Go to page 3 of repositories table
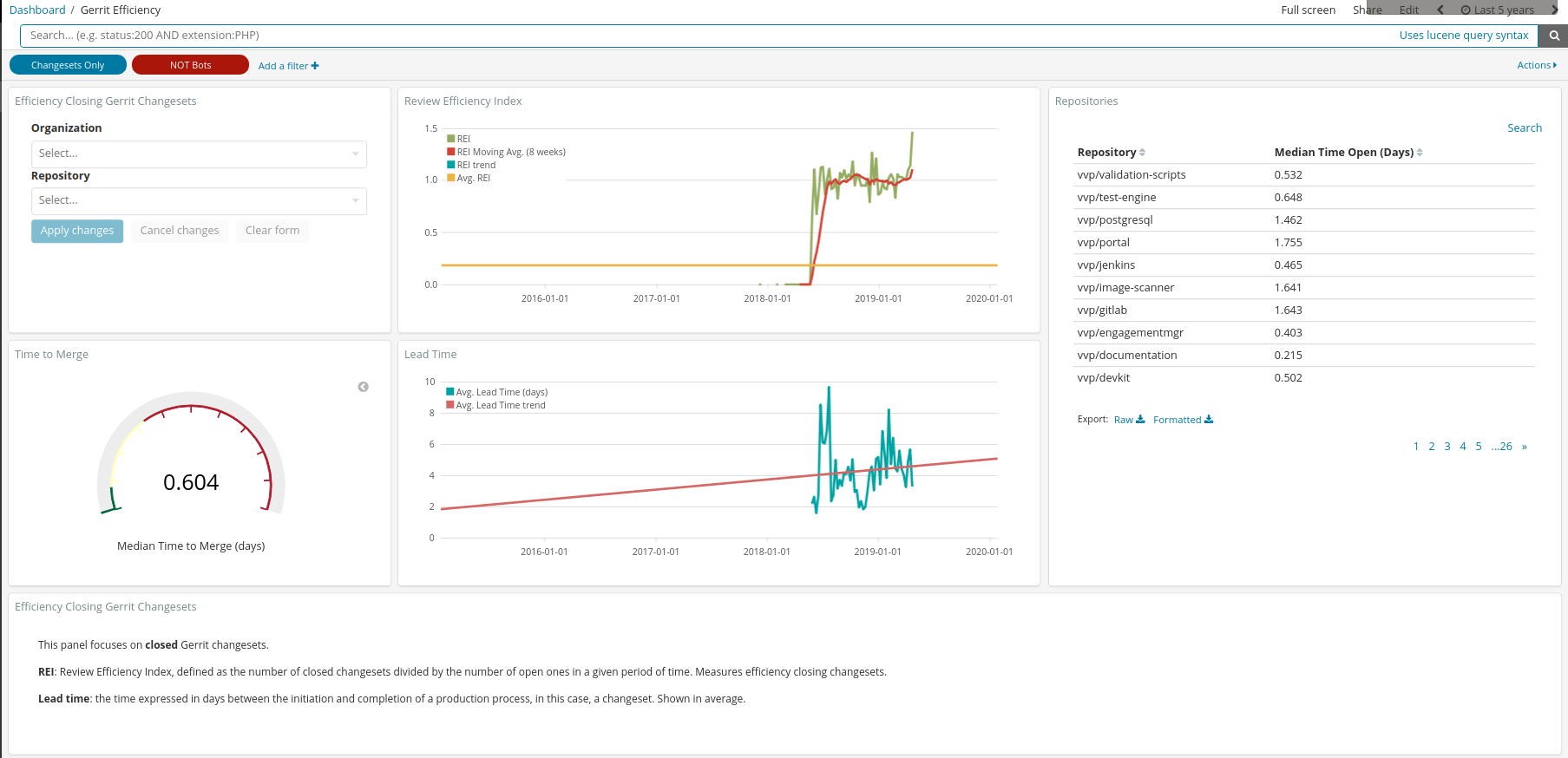The height and width of the screenshot is (758, 1568). pyautogui.click(x=1447, y=447)
